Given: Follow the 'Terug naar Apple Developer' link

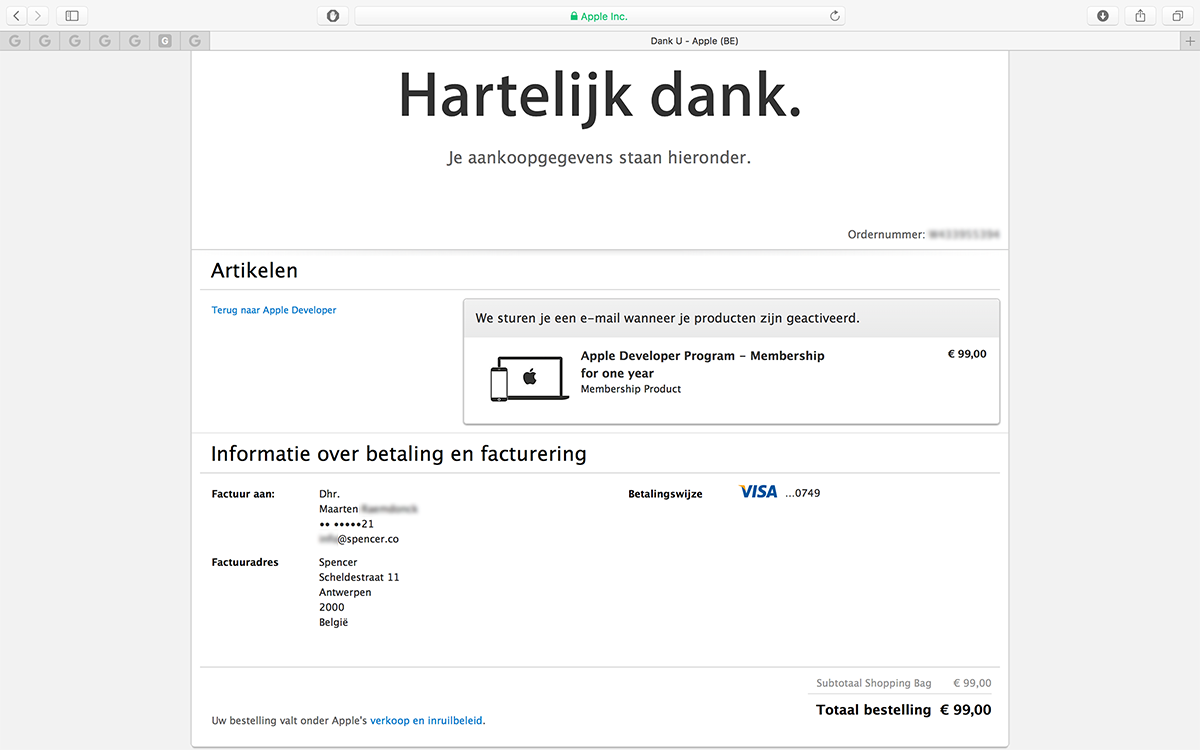Looking at the screenshot, I should click(274, 310).
